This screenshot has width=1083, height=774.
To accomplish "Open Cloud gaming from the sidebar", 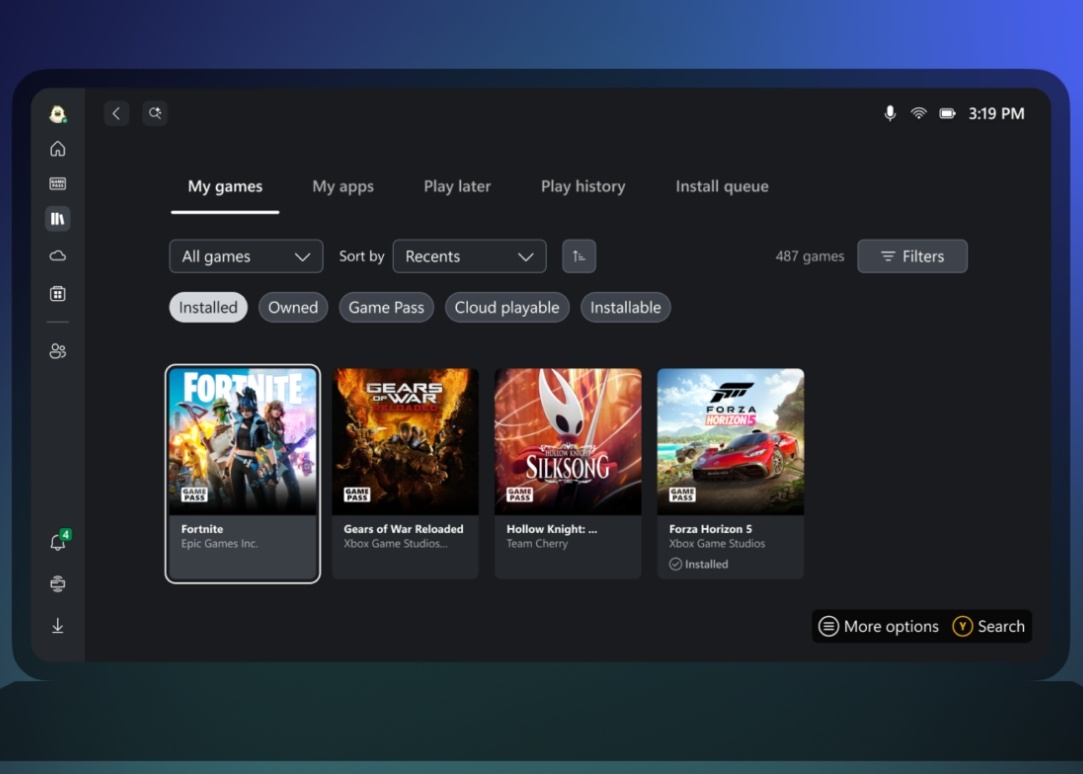I will click(57, 256).
